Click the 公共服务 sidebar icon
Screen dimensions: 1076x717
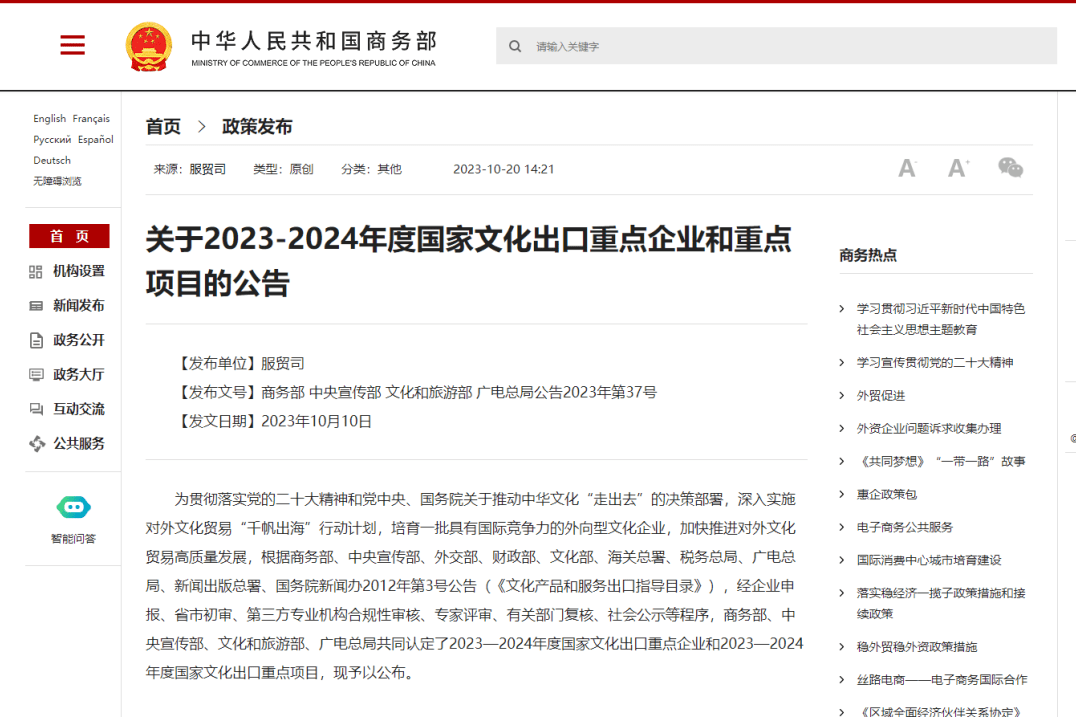(37, 444)
